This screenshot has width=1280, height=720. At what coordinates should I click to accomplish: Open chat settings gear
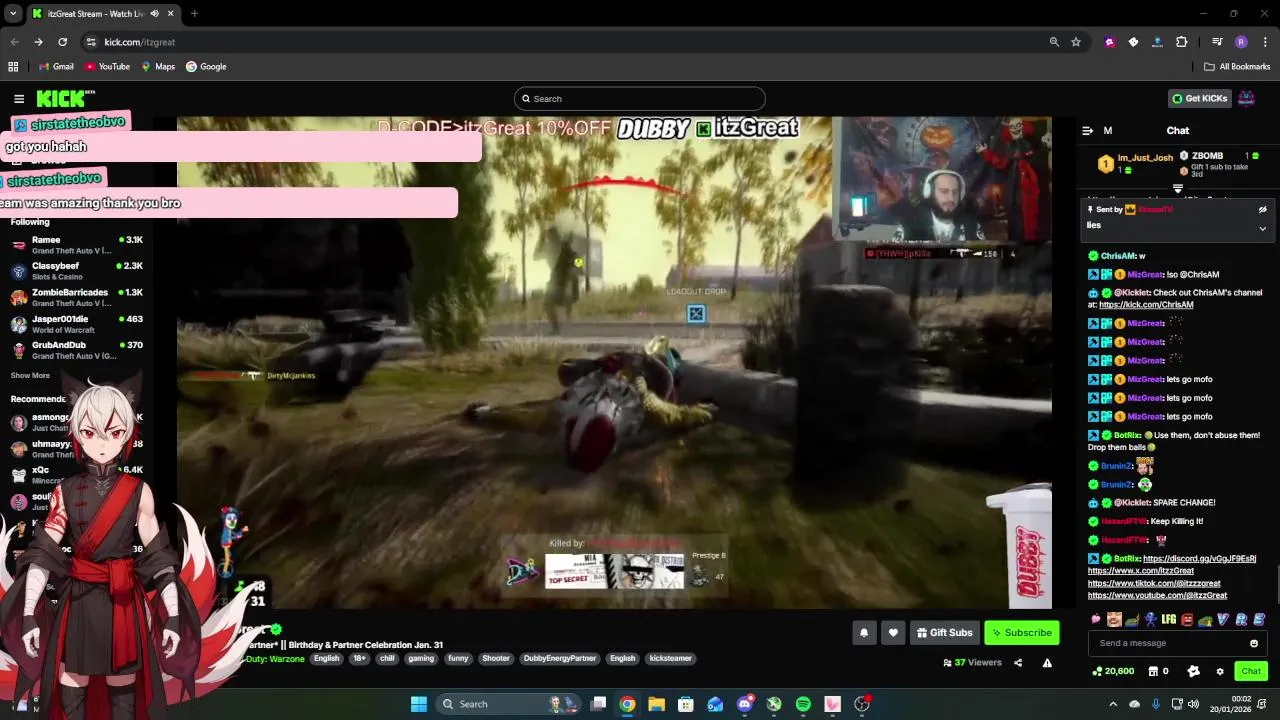point(1219,671)
